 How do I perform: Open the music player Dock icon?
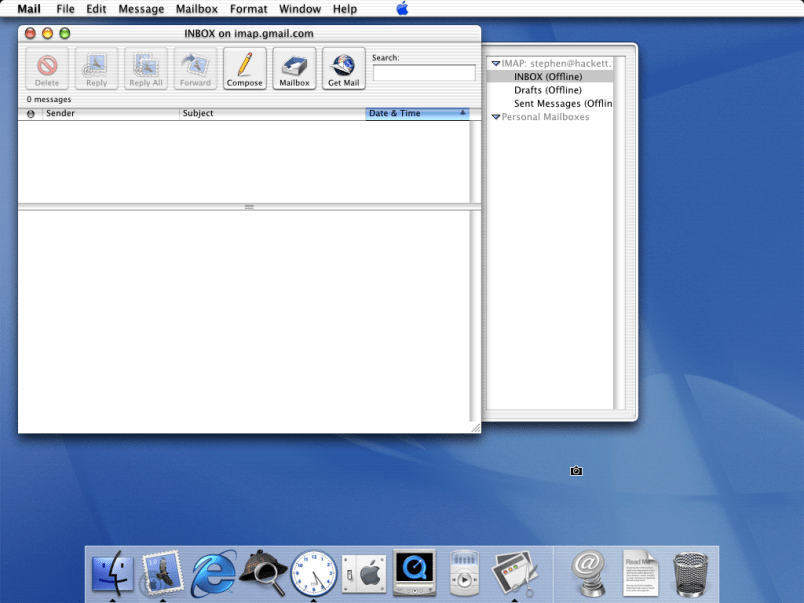coord(464,573)
